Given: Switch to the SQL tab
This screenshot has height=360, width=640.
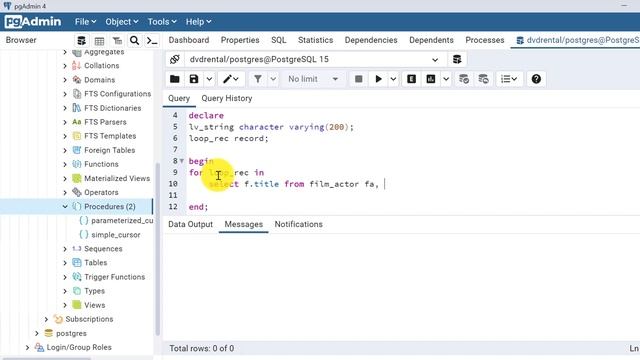Looking at the screenshot, I should (279, 40).
